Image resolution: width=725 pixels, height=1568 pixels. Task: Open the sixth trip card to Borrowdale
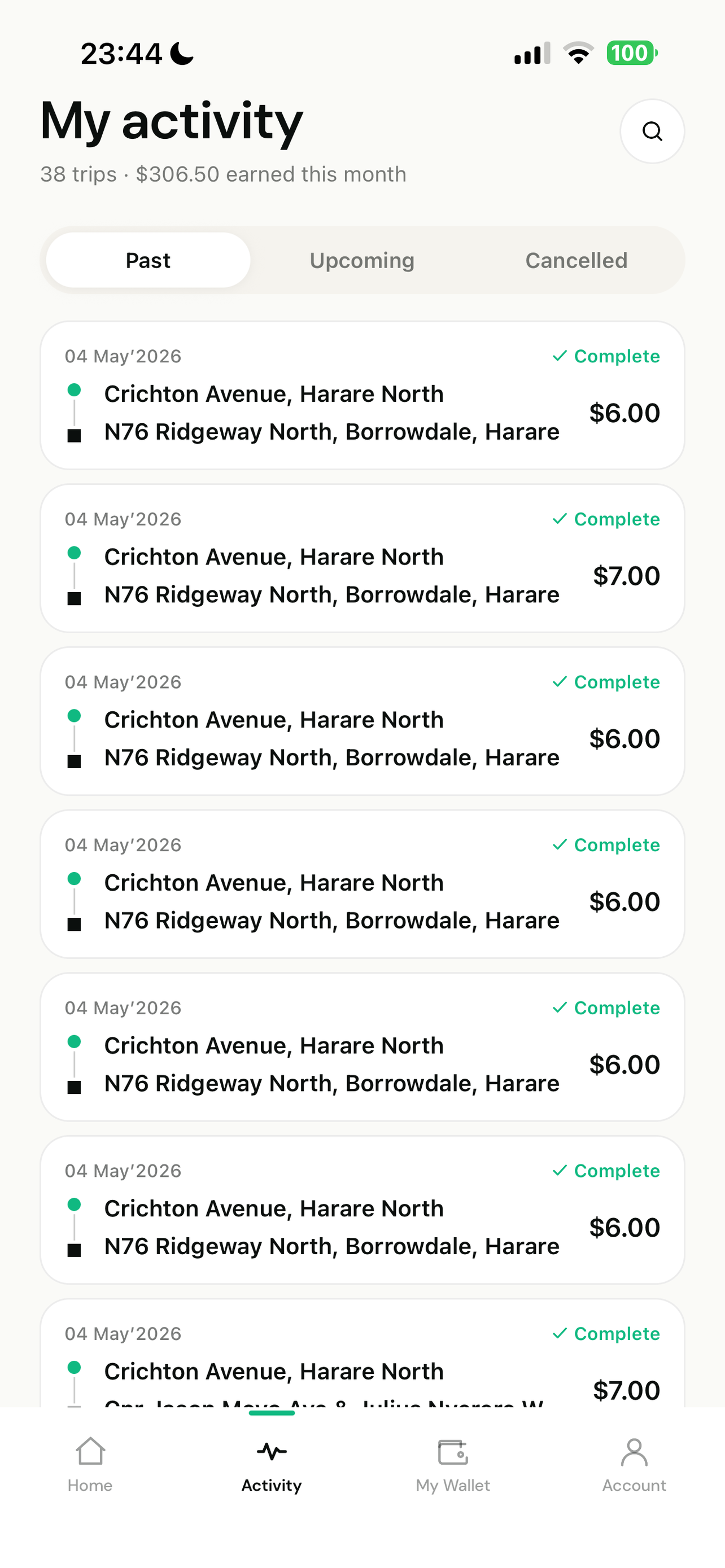(x=362, y=1210)
